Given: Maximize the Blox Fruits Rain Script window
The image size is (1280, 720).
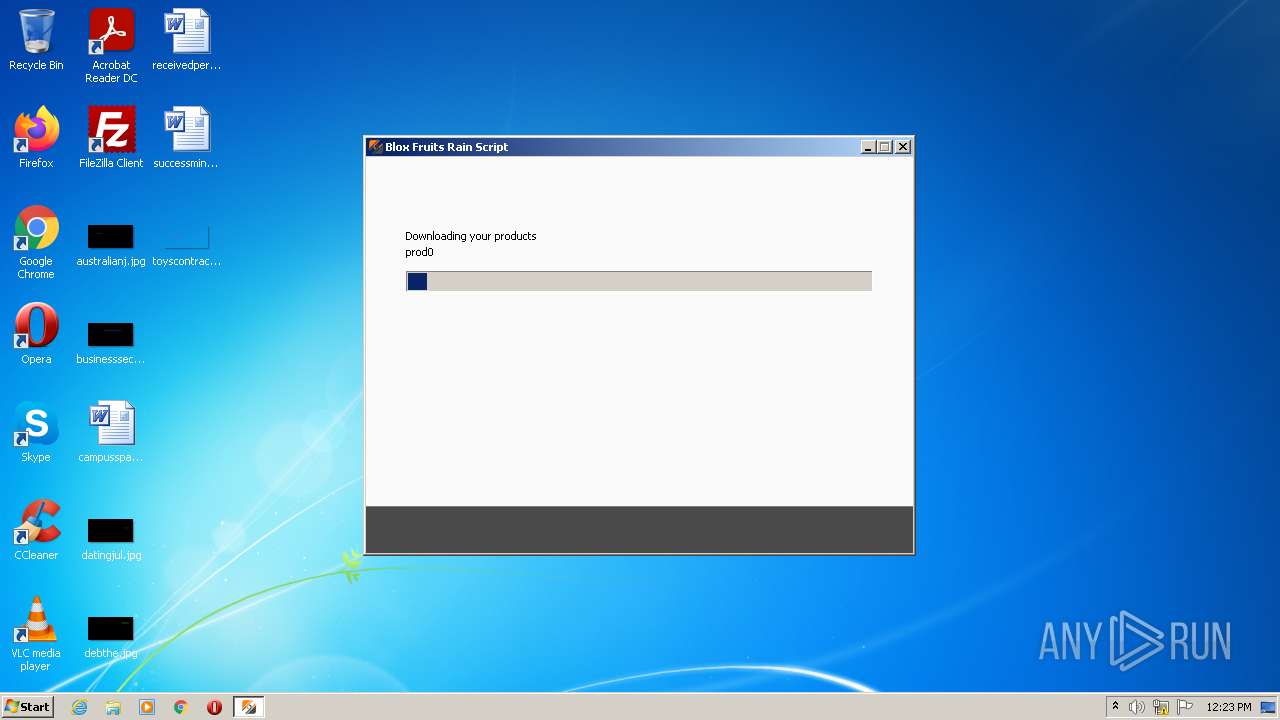Looking at the screenshot, I should (x=885, y=147).
